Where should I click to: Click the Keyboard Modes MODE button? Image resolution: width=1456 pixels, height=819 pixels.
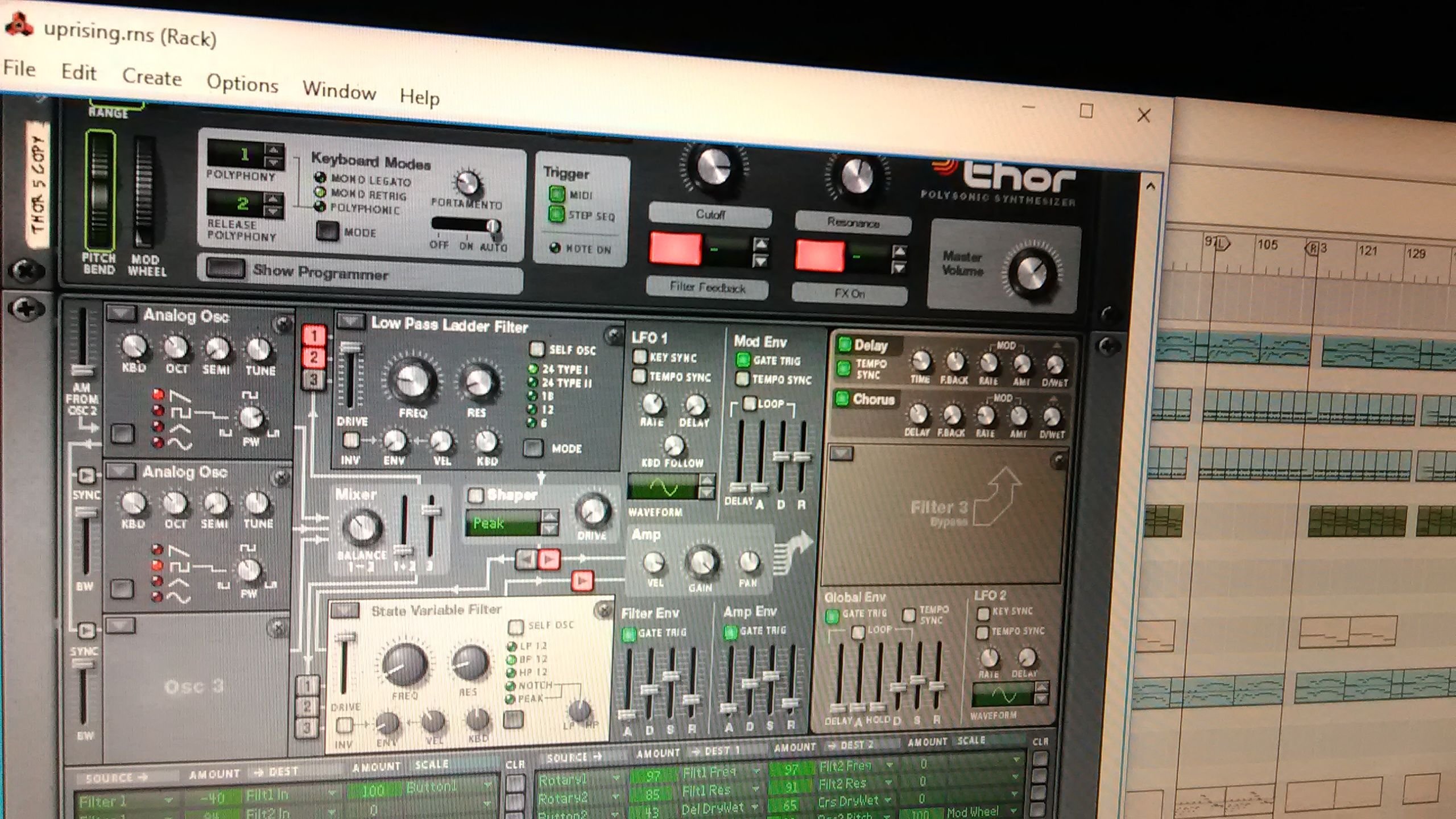pyautogui.click(x=327, y=231)
